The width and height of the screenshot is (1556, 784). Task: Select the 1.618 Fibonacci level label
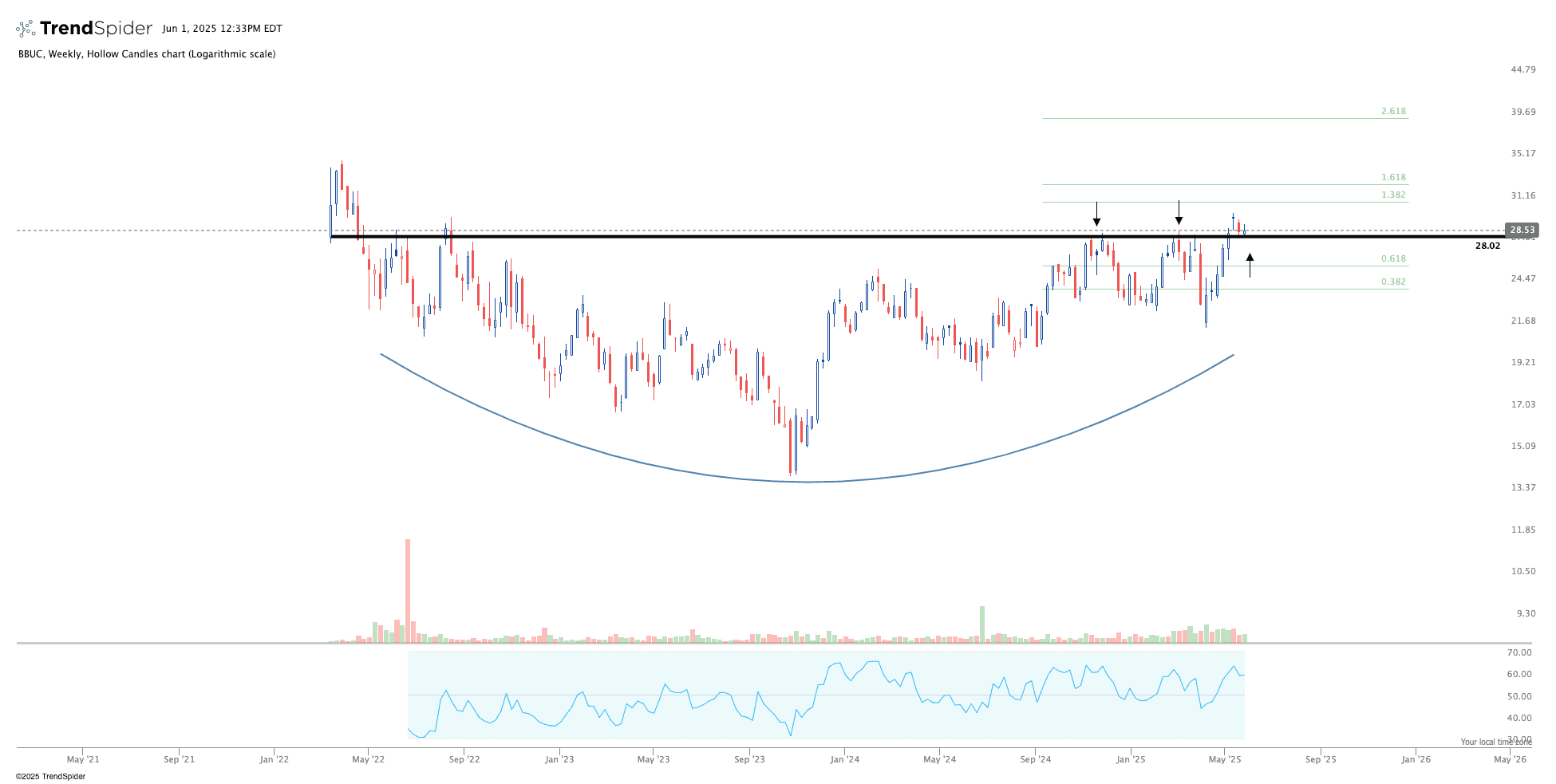click(1393, 178)
